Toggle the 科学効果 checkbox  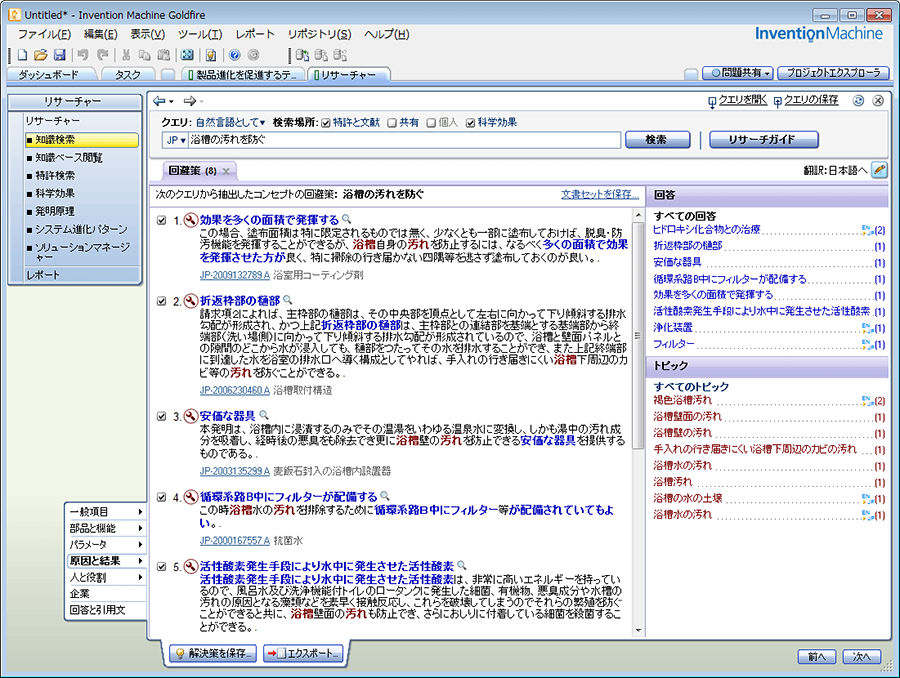click(x=471, y=123)
